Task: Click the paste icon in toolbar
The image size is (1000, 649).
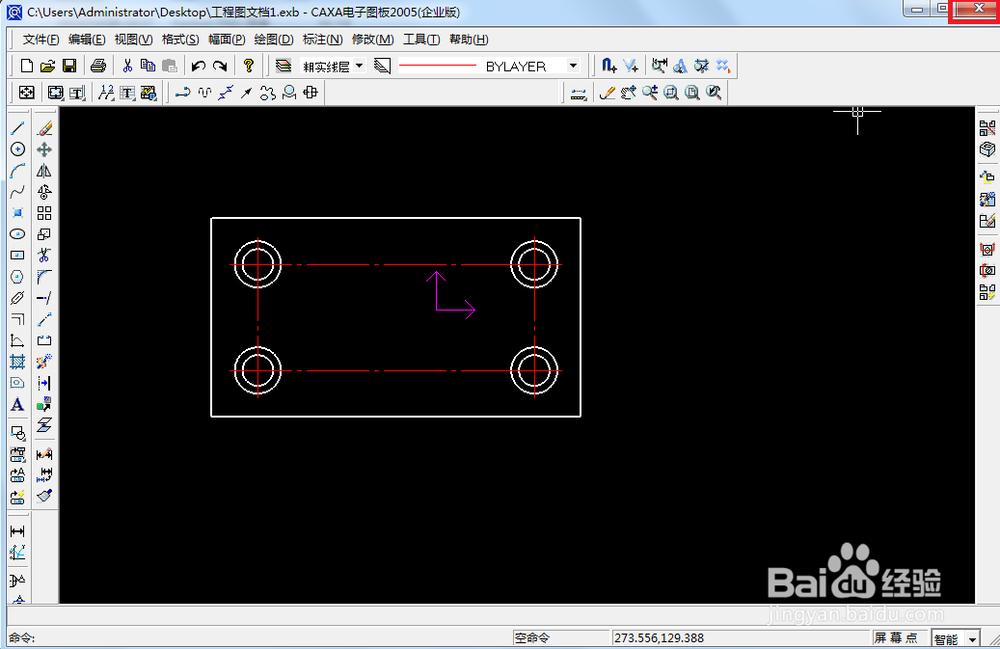Action: click(170, 66)
